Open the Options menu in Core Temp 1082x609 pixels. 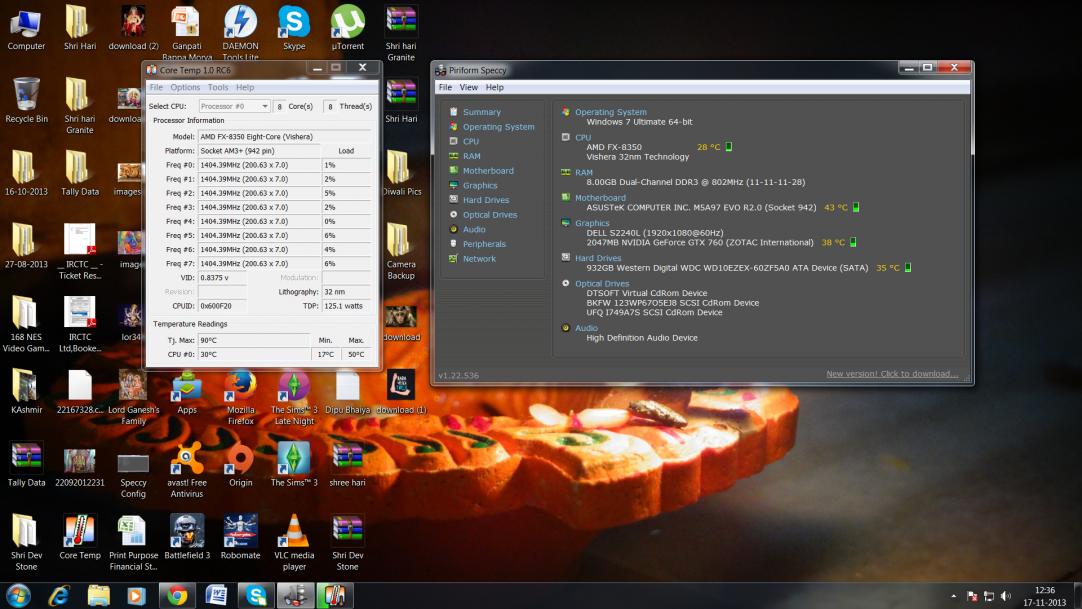pyautogui.click(x=185, y=88)
